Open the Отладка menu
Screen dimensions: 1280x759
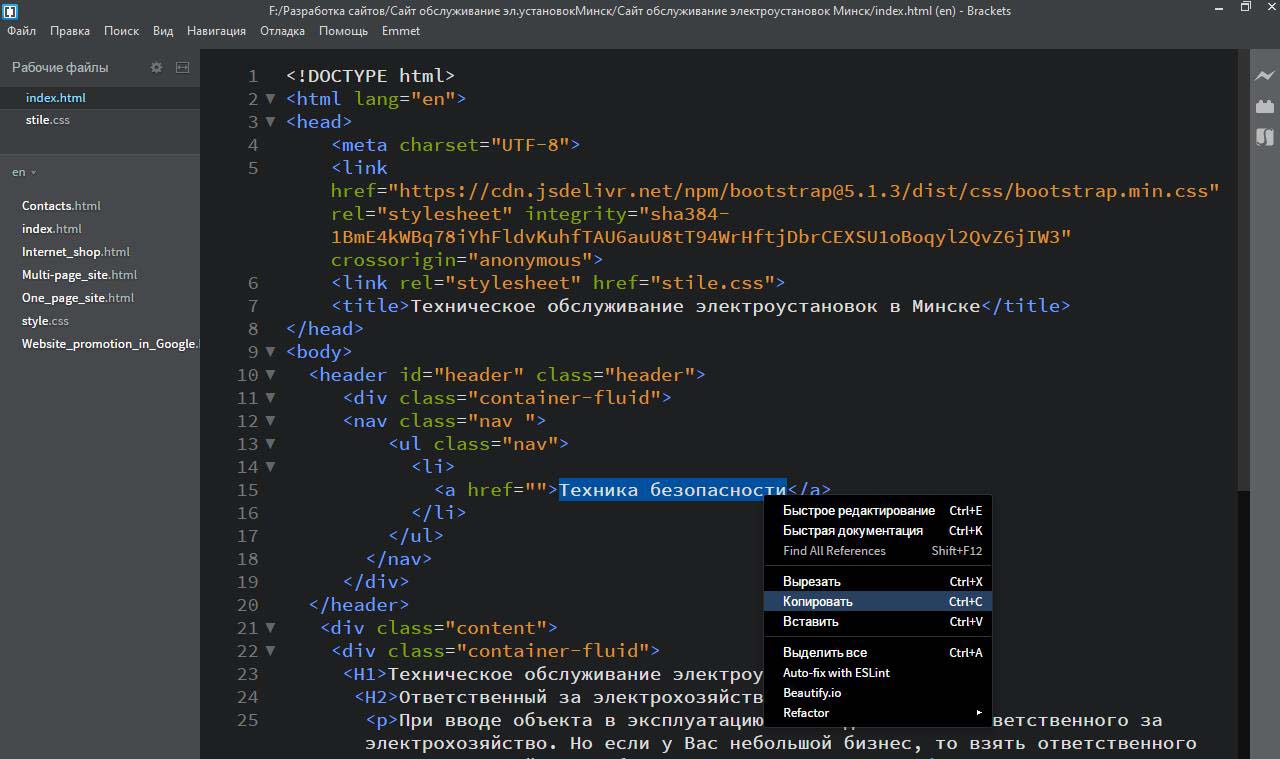pos(282,31)
